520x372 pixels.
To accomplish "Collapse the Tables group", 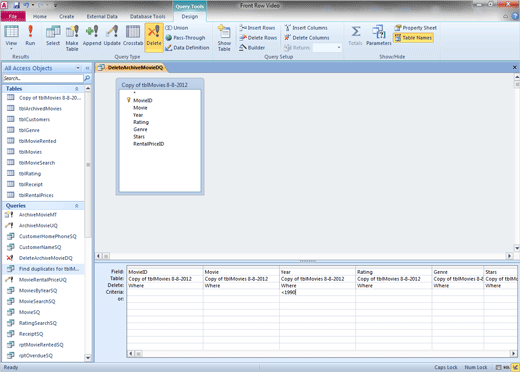I will (x=77, y=89).
